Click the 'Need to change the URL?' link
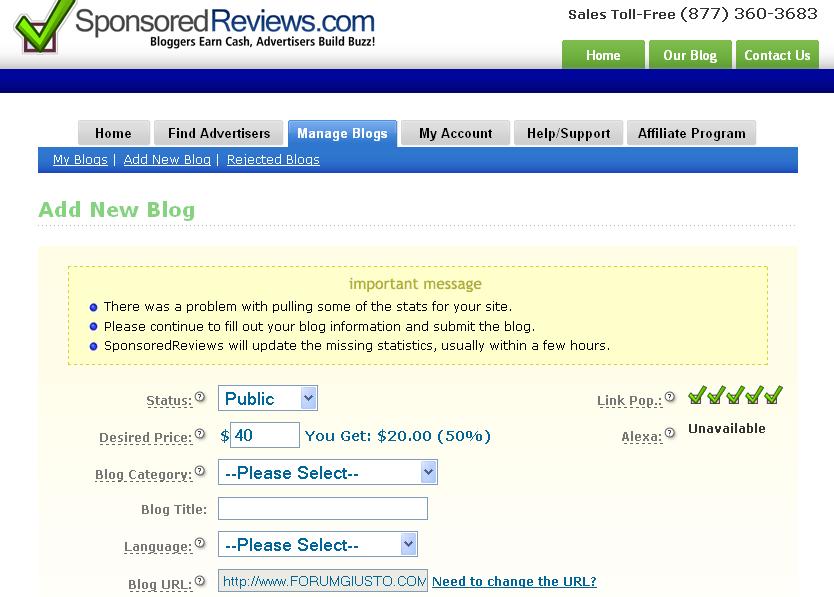 [514, 582]
